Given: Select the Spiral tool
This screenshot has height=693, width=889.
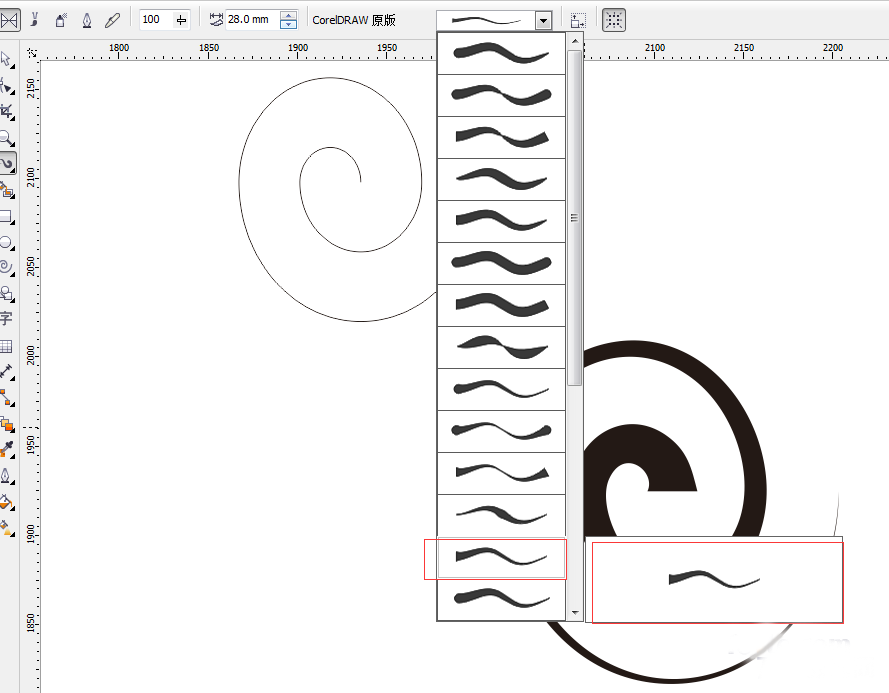Looking at the screenshot, I should click(x=7, y=268).
